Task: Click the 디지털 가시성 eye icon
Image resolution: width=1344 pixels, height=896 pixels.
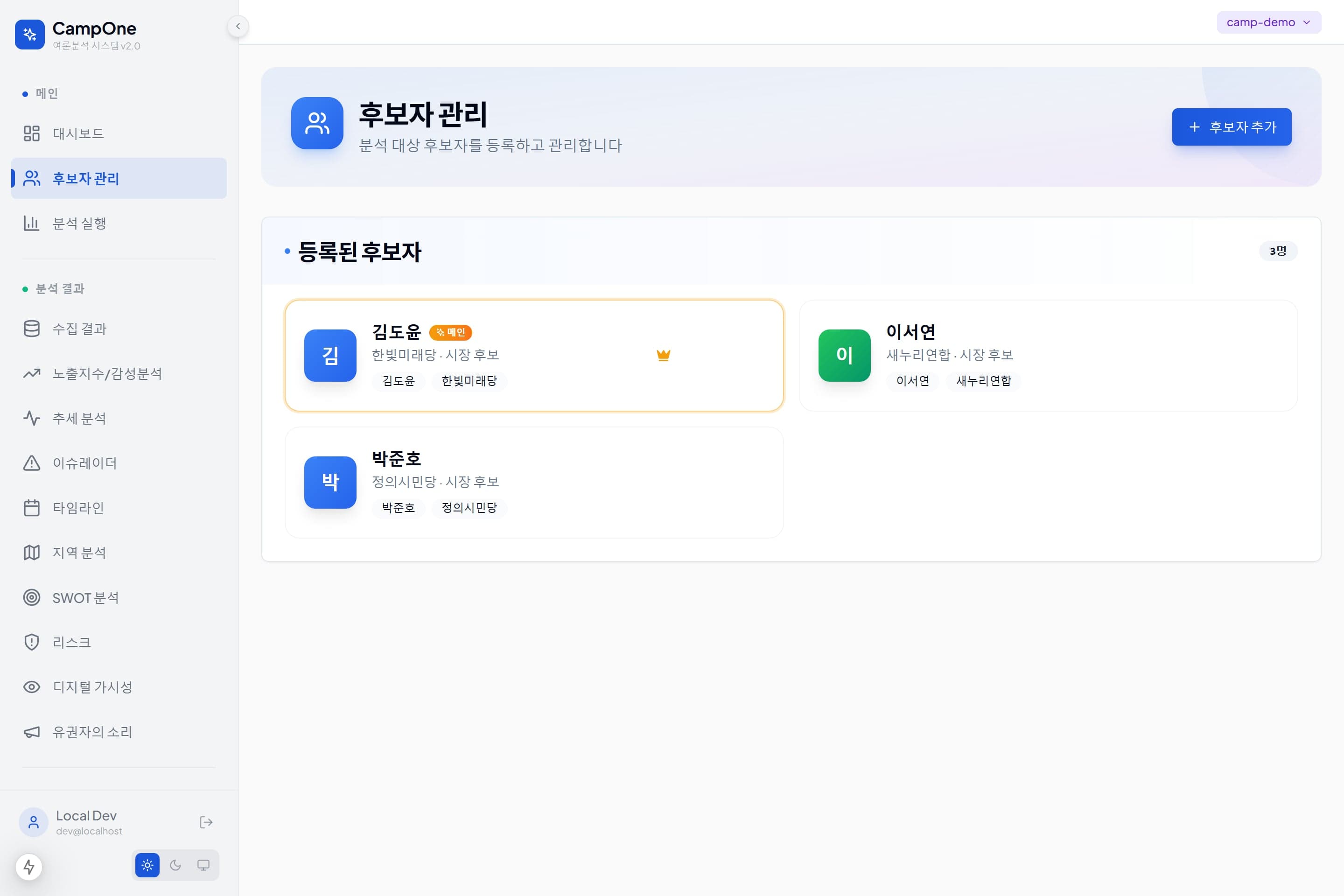Action: pos(31,687)
